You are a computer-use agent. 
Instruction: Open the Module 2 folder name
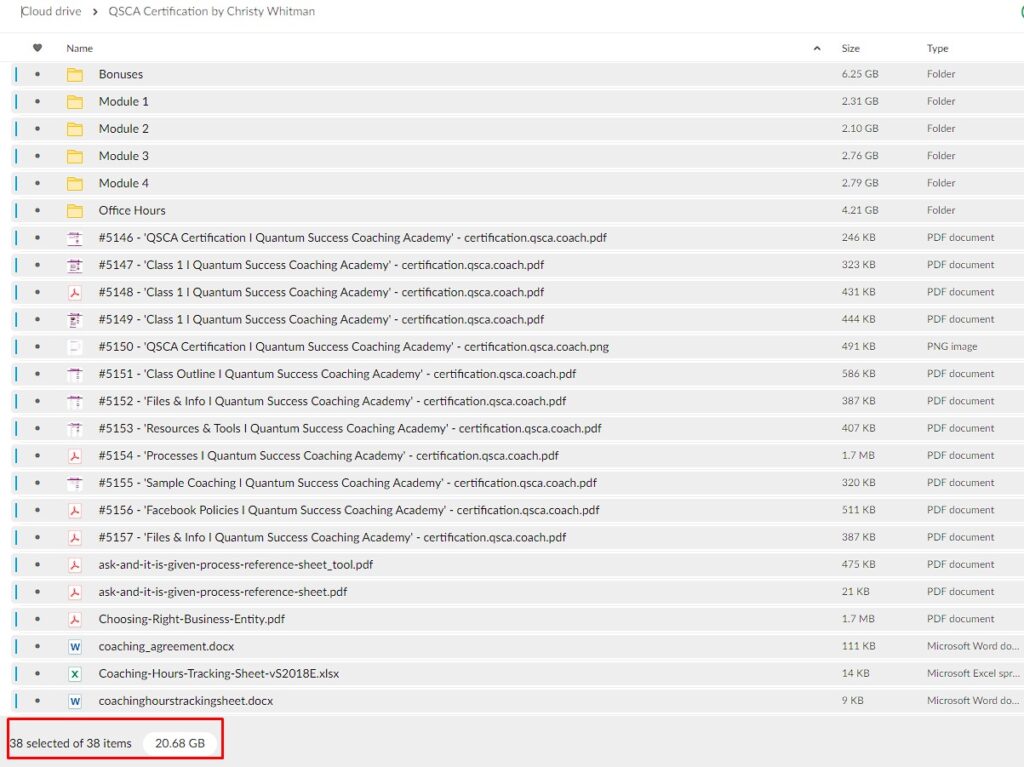124,129
